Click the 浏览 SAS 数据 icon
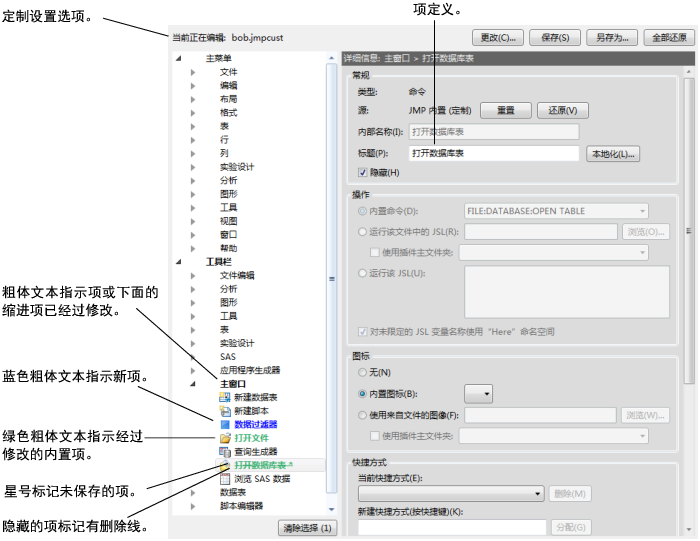Screen dimensions: 700x541 (225, 479)
